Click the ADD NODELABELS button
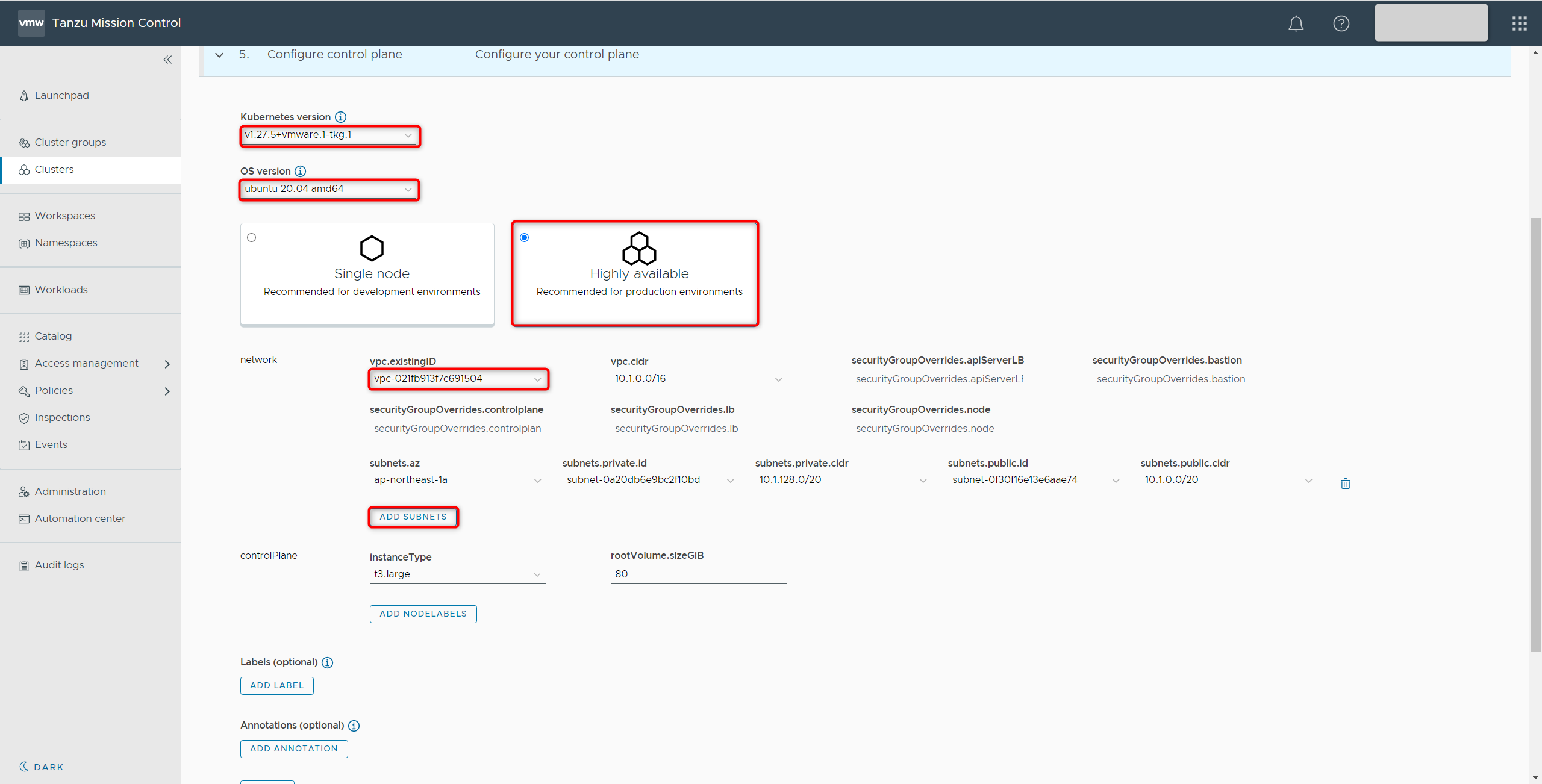 pyautogui.click(x=423, y=614)
